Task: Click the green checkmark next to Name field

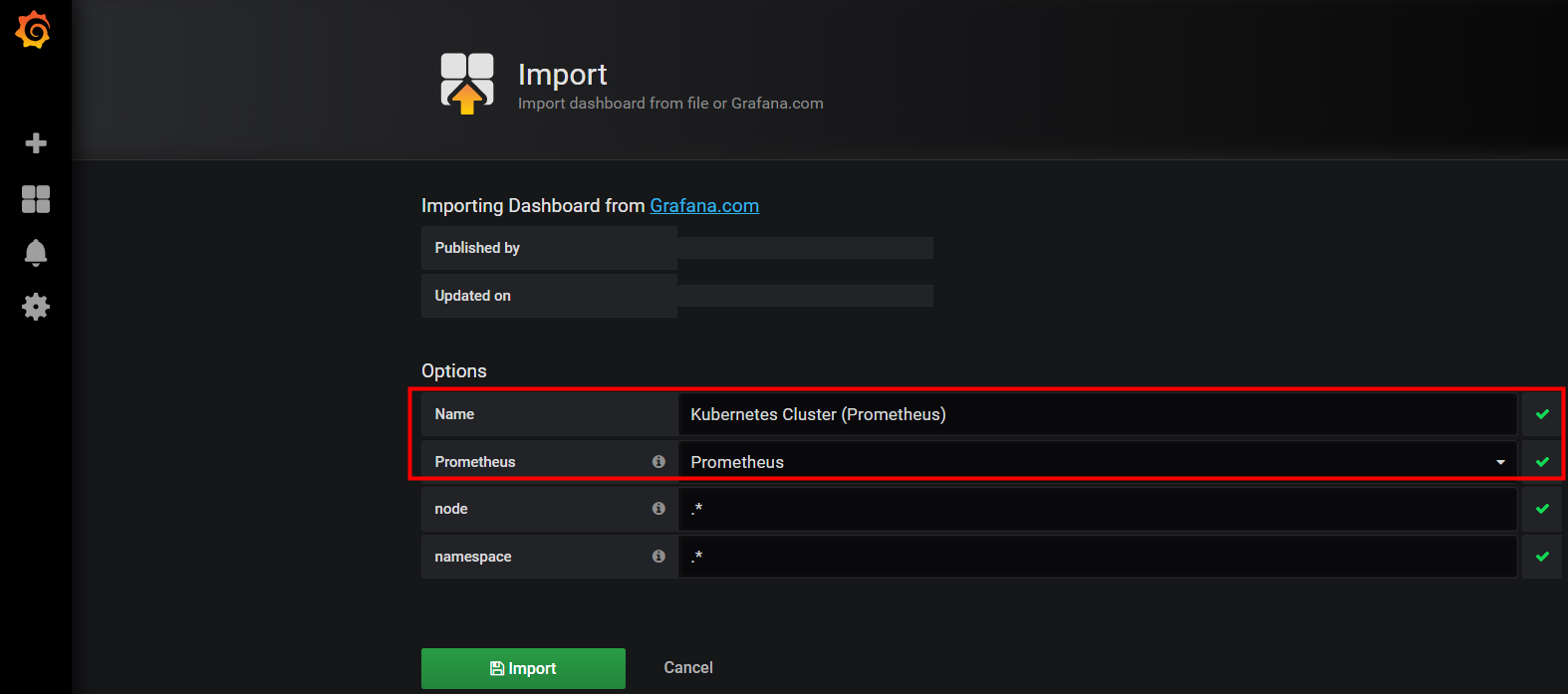Action: coord(1542,414)
